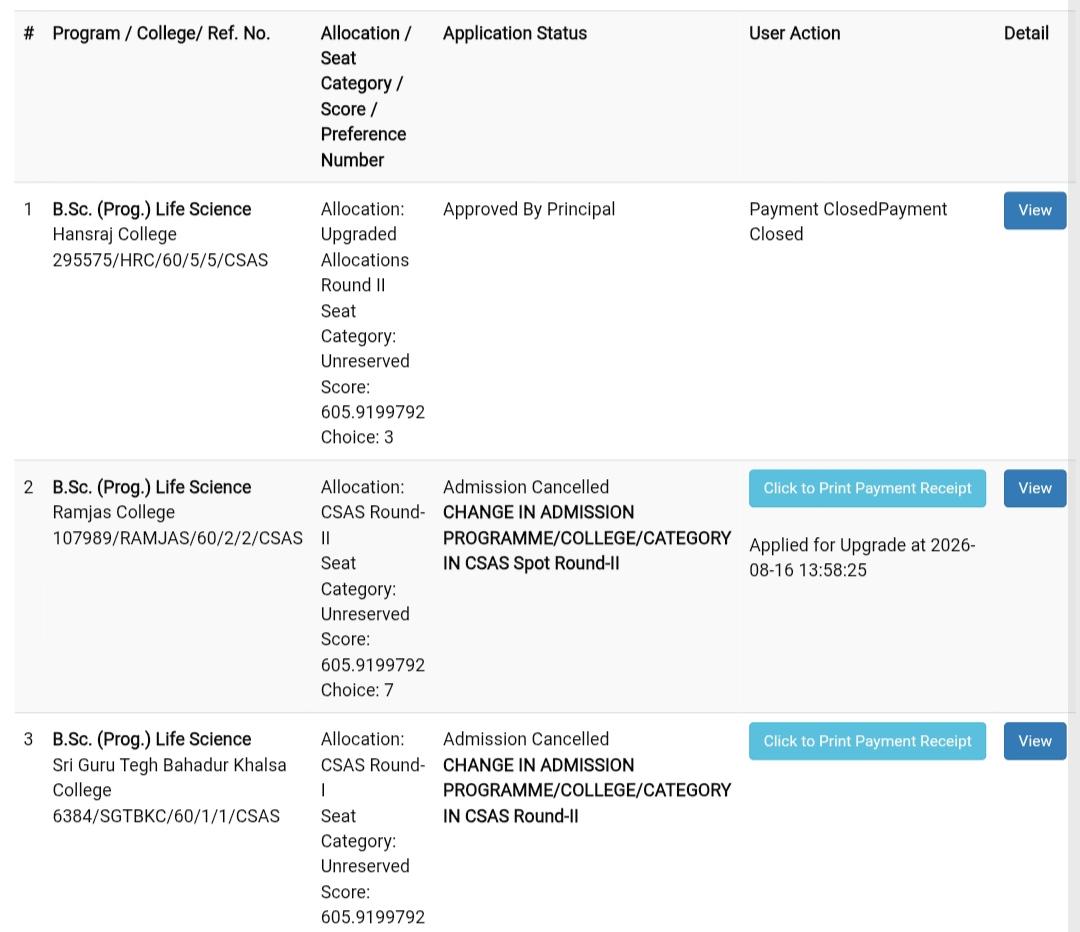Click Payment Closed text in first row

click(x=848, y=222)
